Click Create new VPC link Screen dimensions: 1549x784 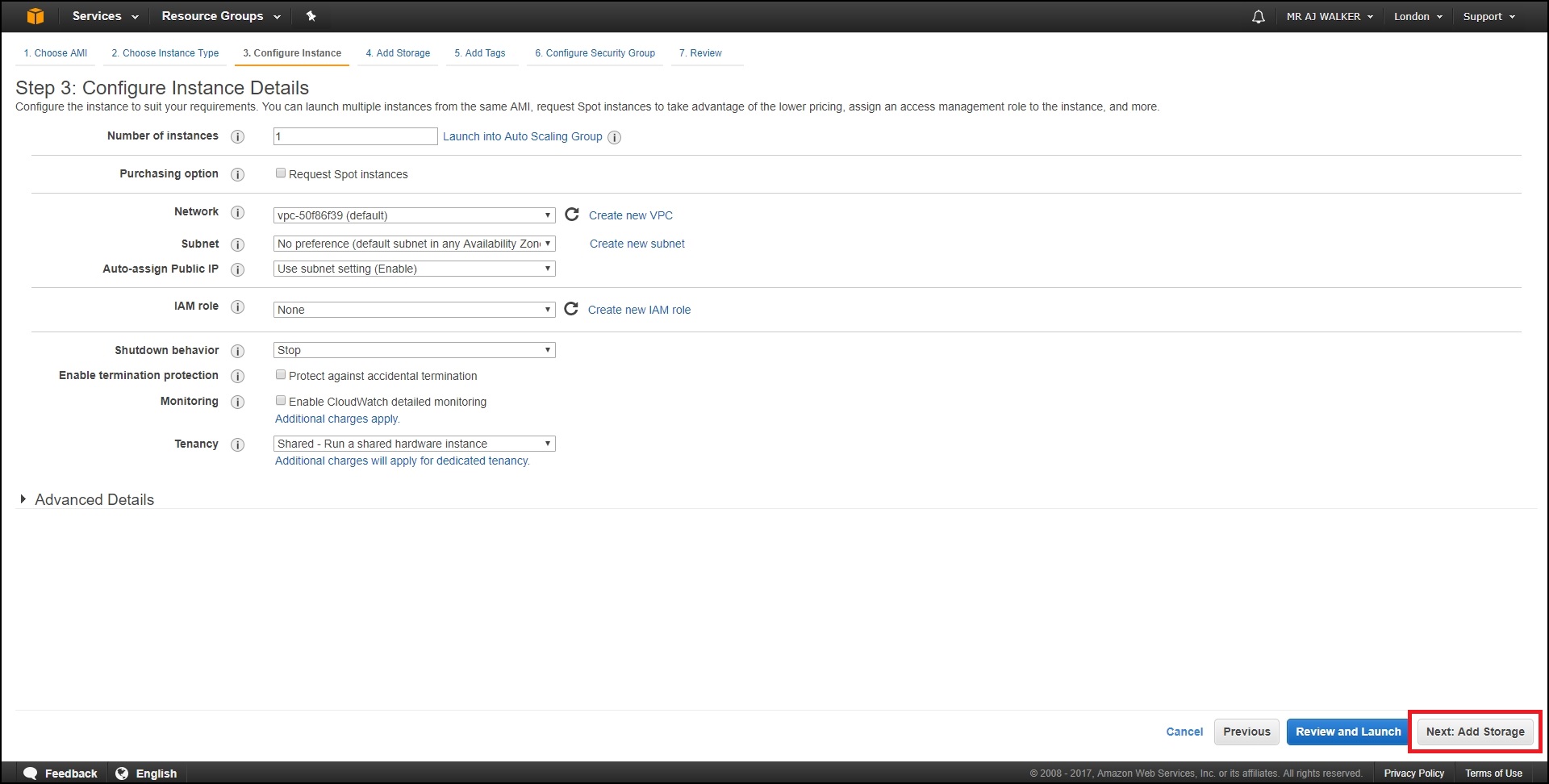pos(631,215)
